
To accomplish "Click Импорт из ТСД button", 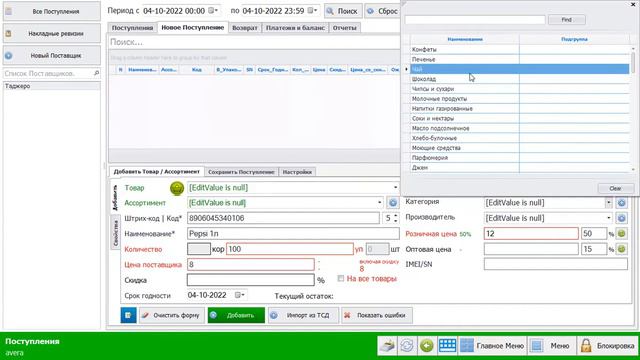I will [x=303, y=315].
